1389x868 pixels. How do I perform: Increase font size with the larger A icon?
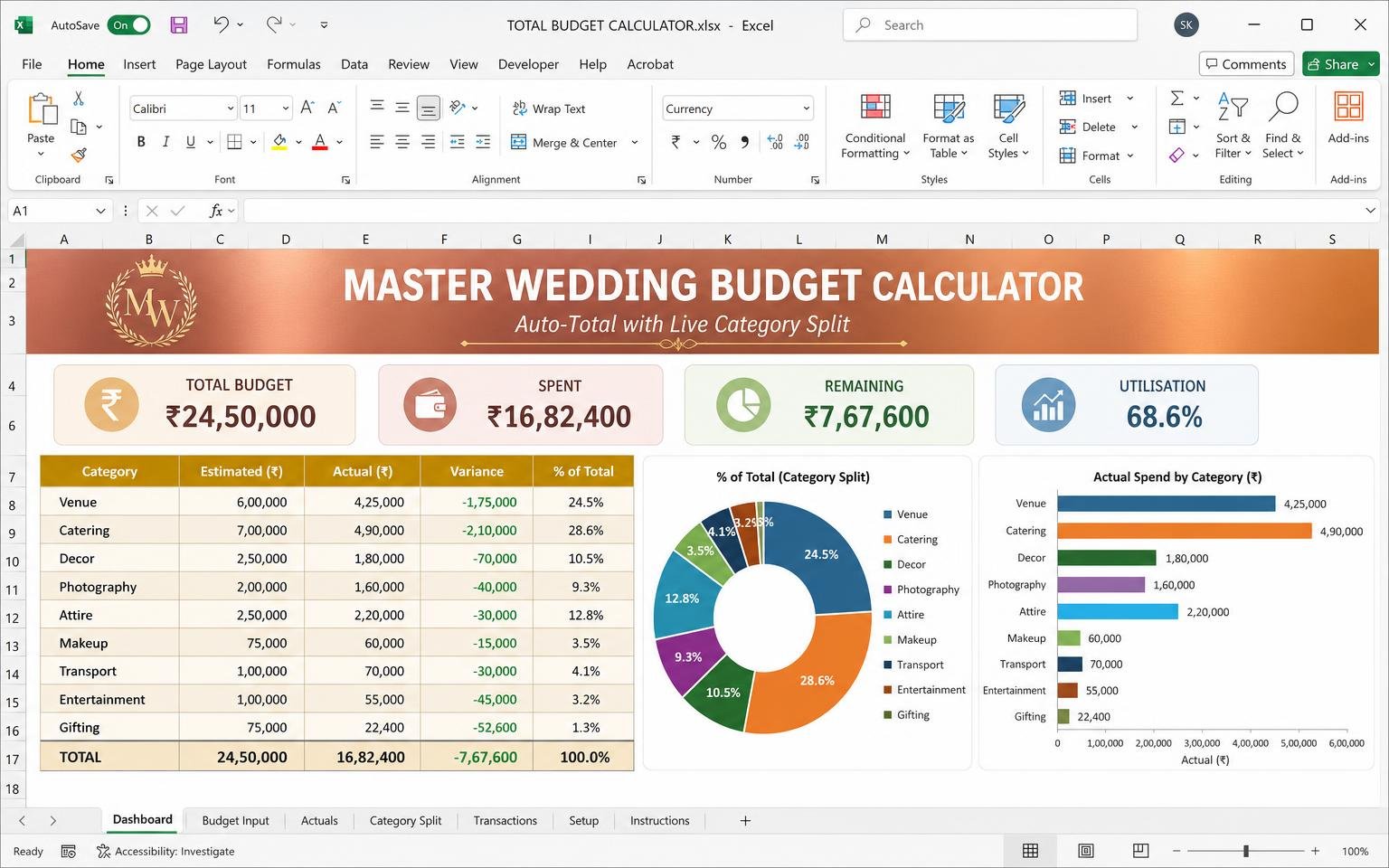click(x=307, y=108)
